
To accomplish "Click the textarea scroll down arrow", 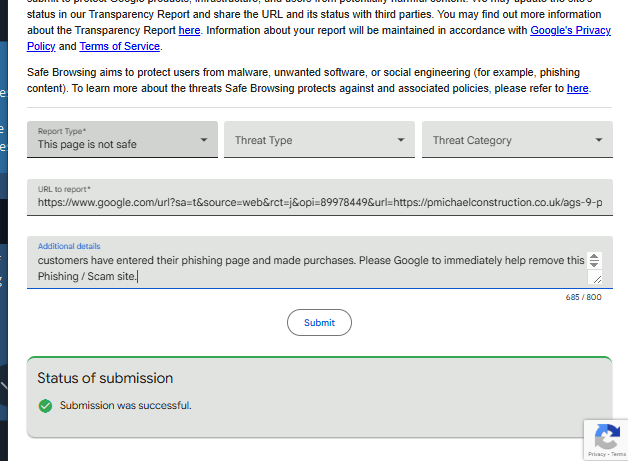I will pos(594,265).
